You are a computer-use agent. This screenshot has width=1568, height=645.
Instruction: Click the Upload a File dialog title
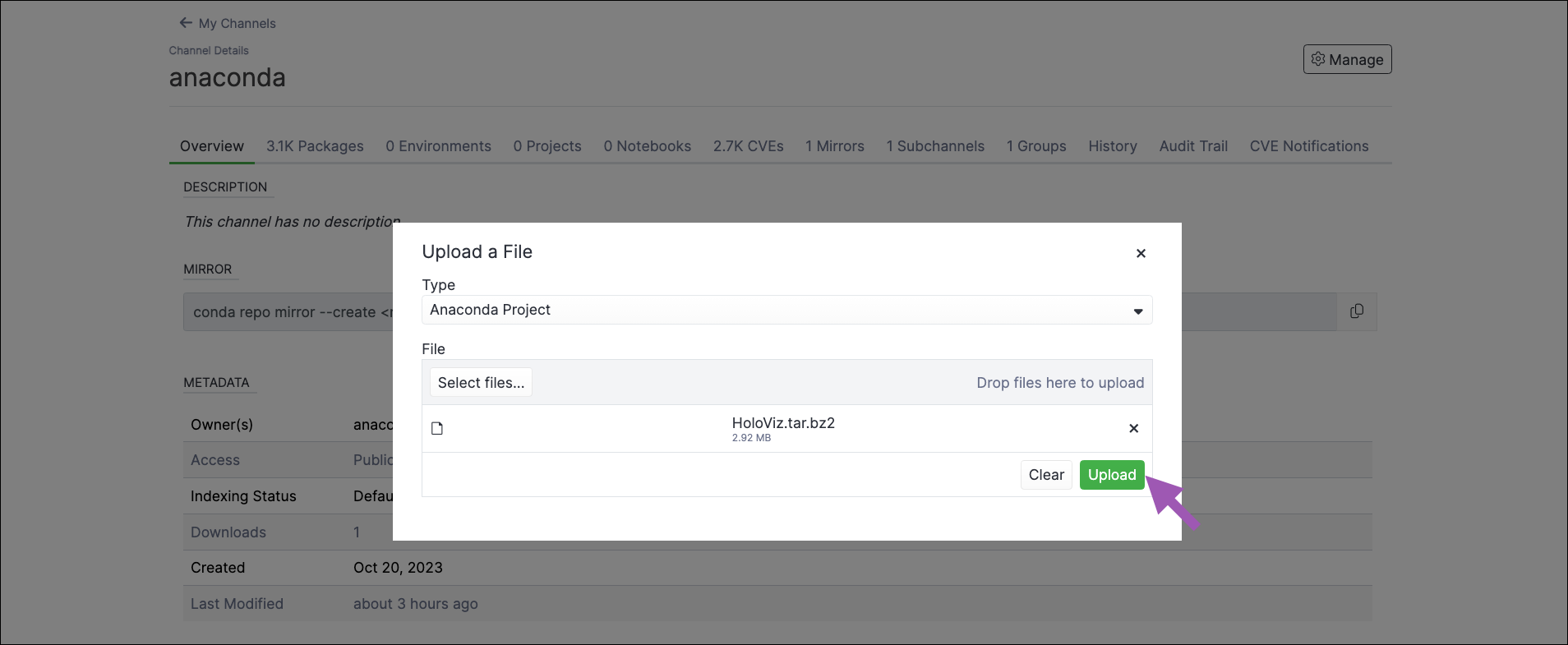pyautogui.click(x=477, y=252)
